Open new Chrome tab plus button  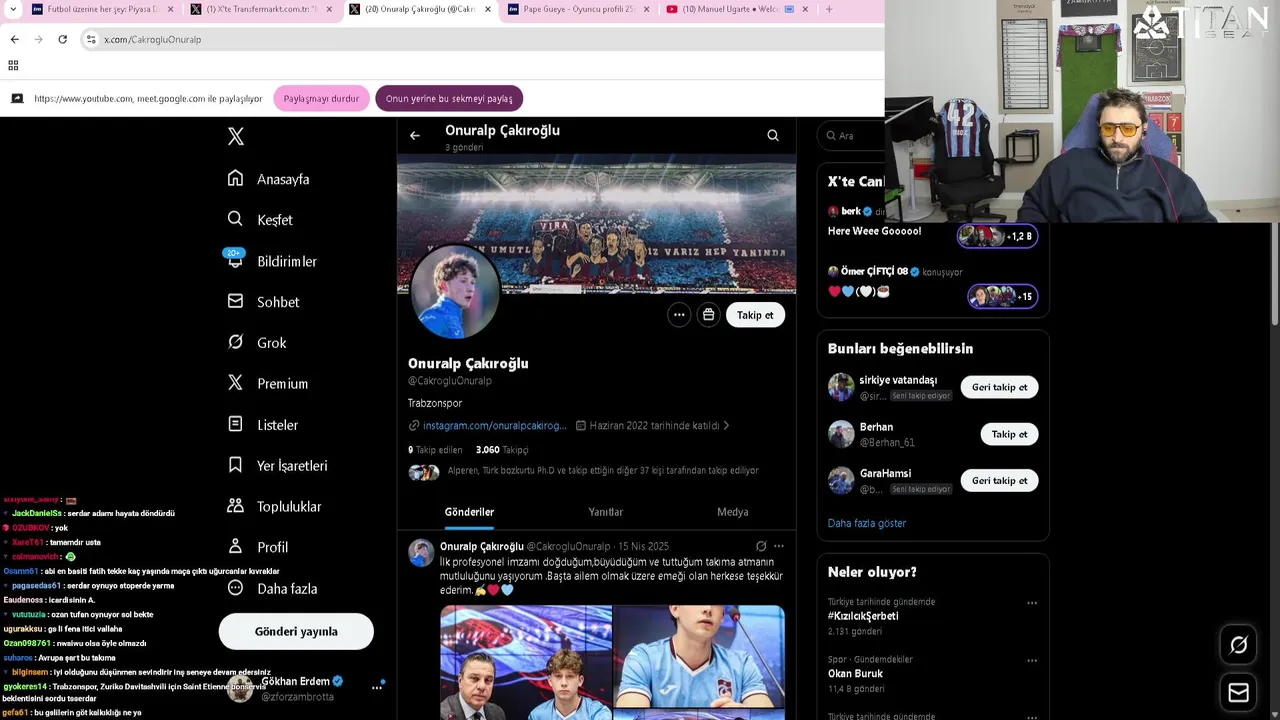829,9
